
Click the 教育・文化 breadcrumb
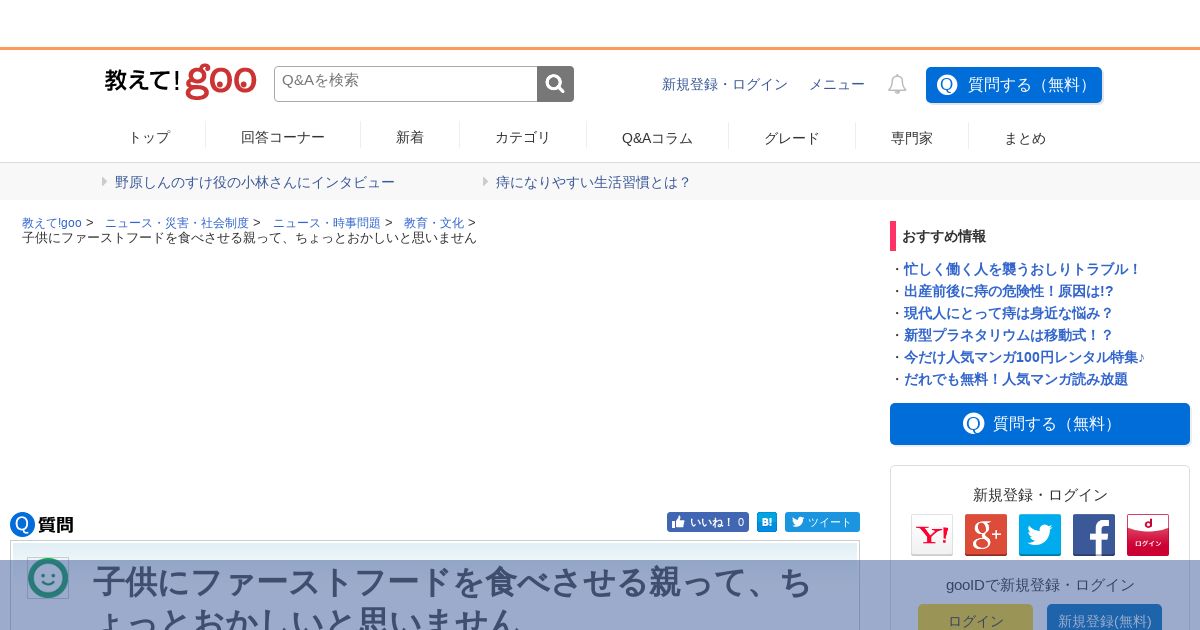click(434, 223)
